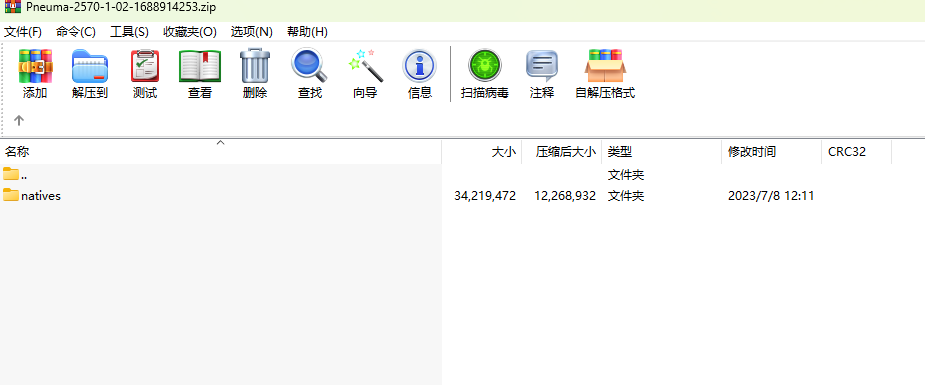Click the 测试 (Test) archive icon

click(x=145, y=65)
